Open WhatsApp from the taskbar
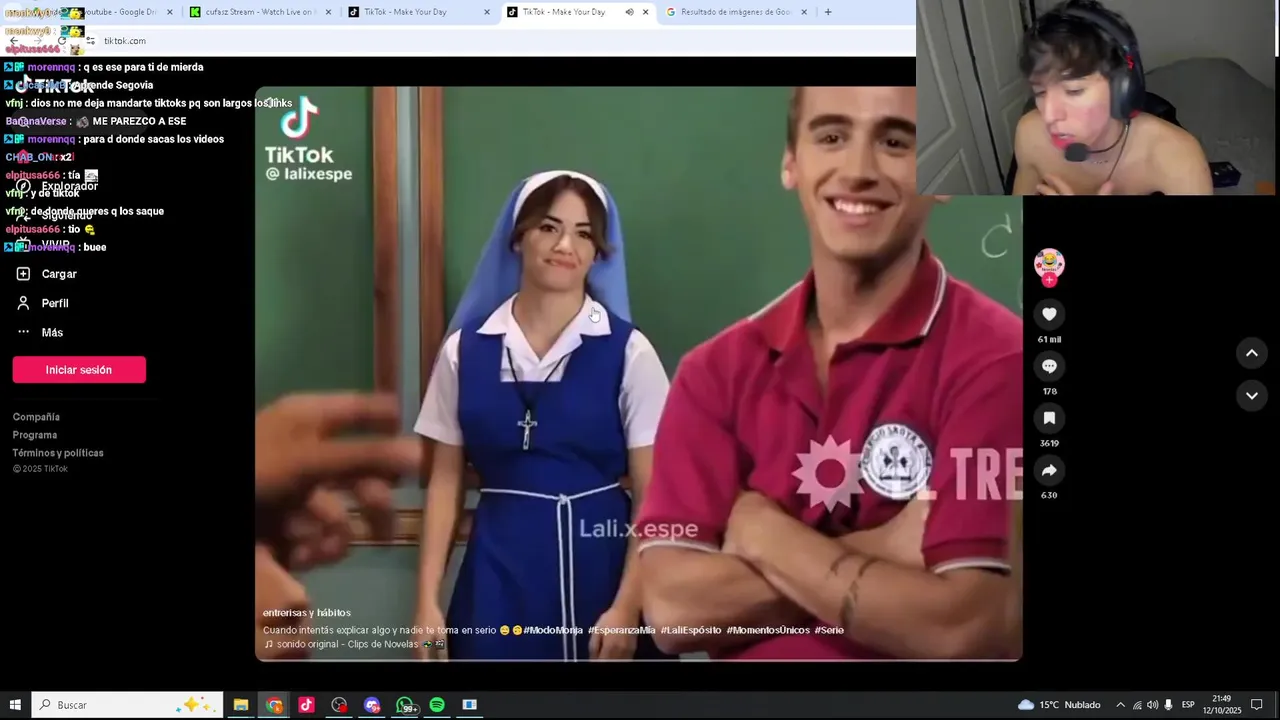The height and width of the screenshot is (720, 1280). (x=405, y=705)
